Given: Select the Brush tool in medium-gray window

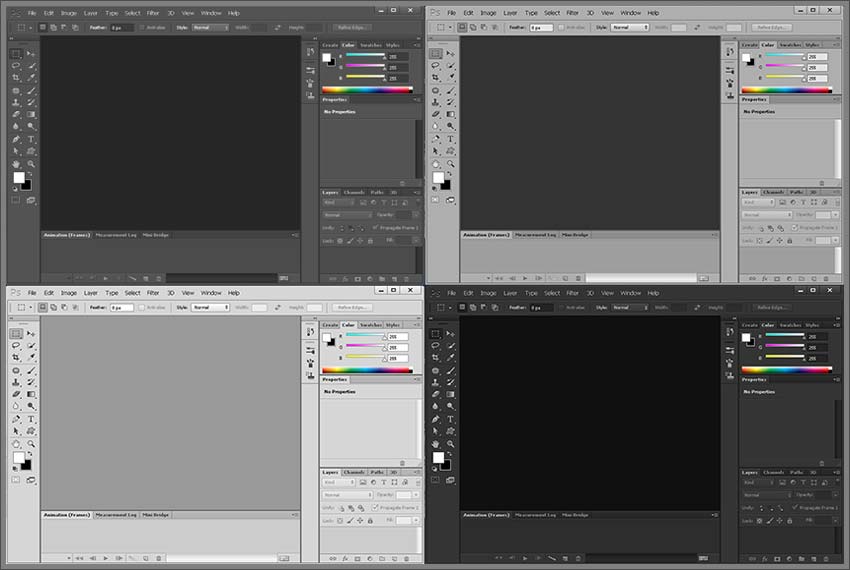Looking at the screenshot, I should tap(450, 91).
